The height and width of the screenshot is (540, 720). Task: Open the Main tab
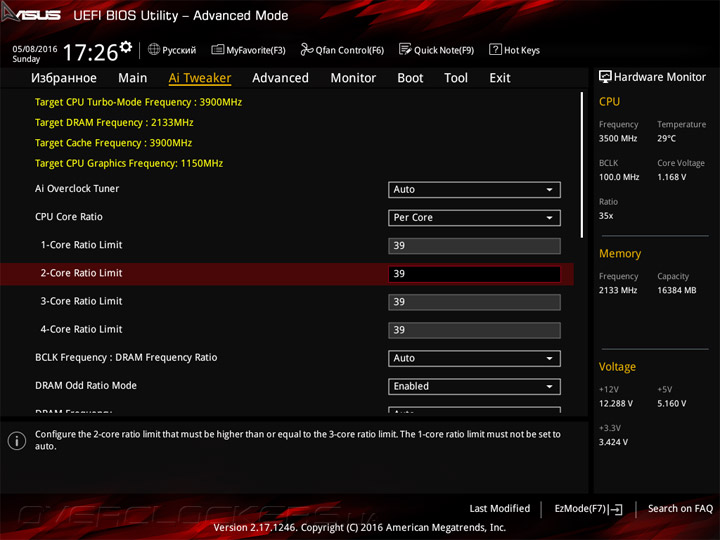pos(133,78)
